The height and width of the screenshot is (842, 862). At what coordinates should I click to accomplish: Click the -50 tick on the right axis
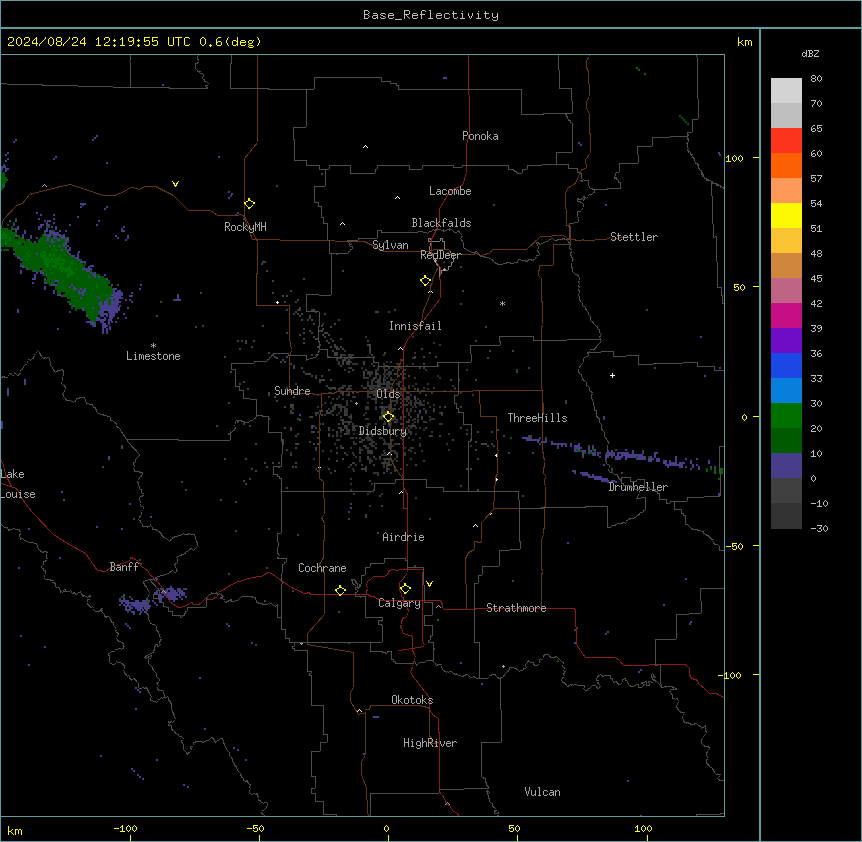coord(734,546)
